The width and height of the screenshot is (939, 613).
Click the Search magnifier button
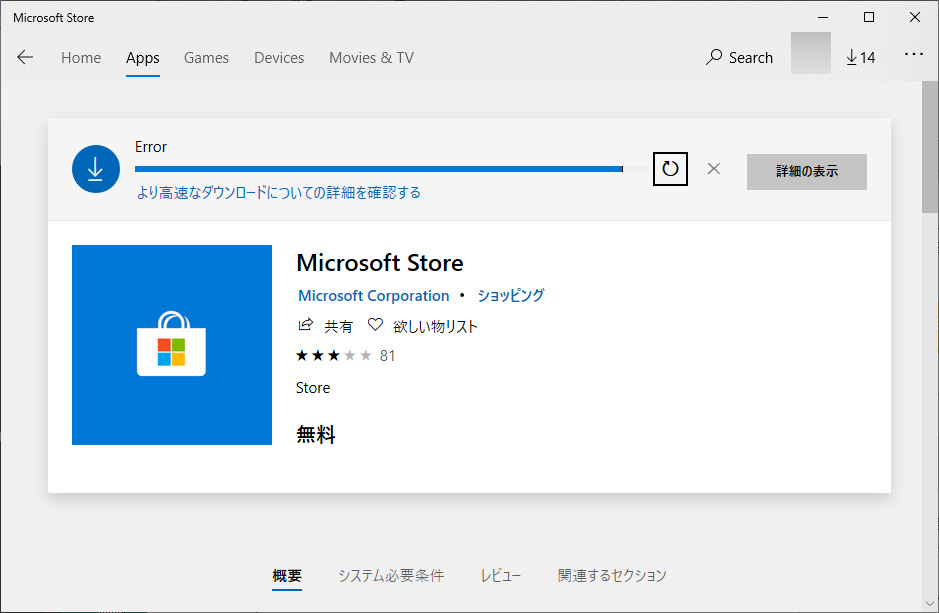point(739,57)
